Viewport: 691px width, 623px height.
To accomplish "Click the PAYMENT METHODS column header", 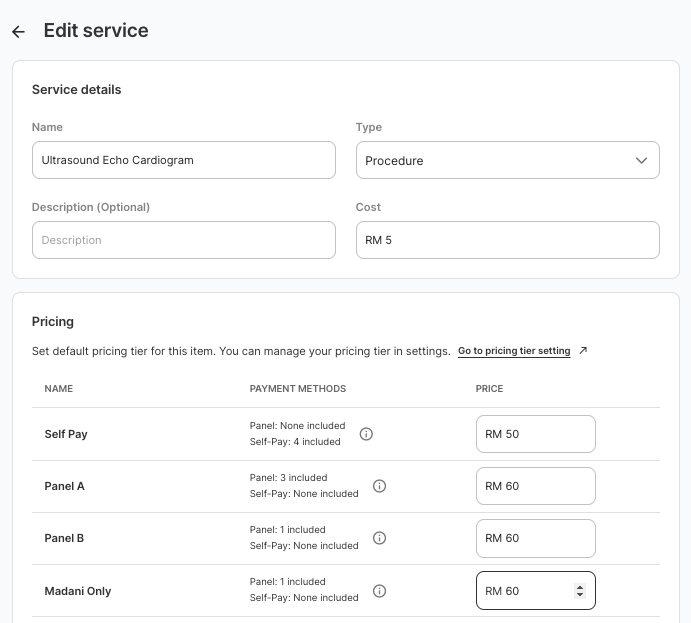I will click(x=297, y=388).
